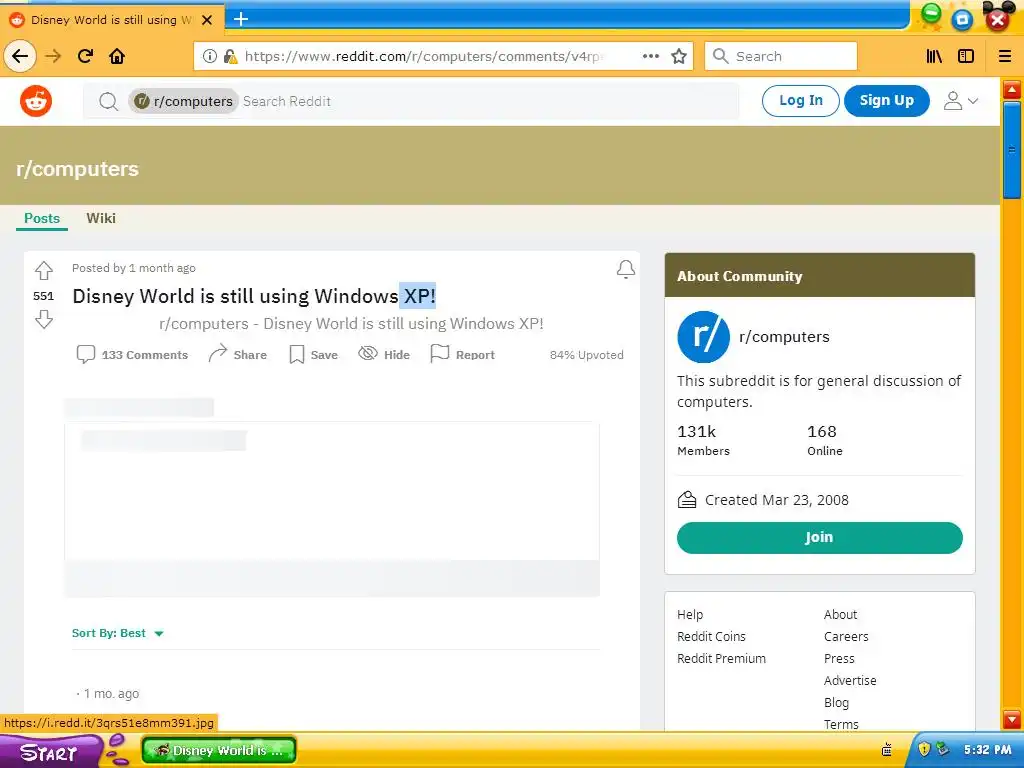
Task: Close the Disney World browser tab
Action: tap(207, 20)
